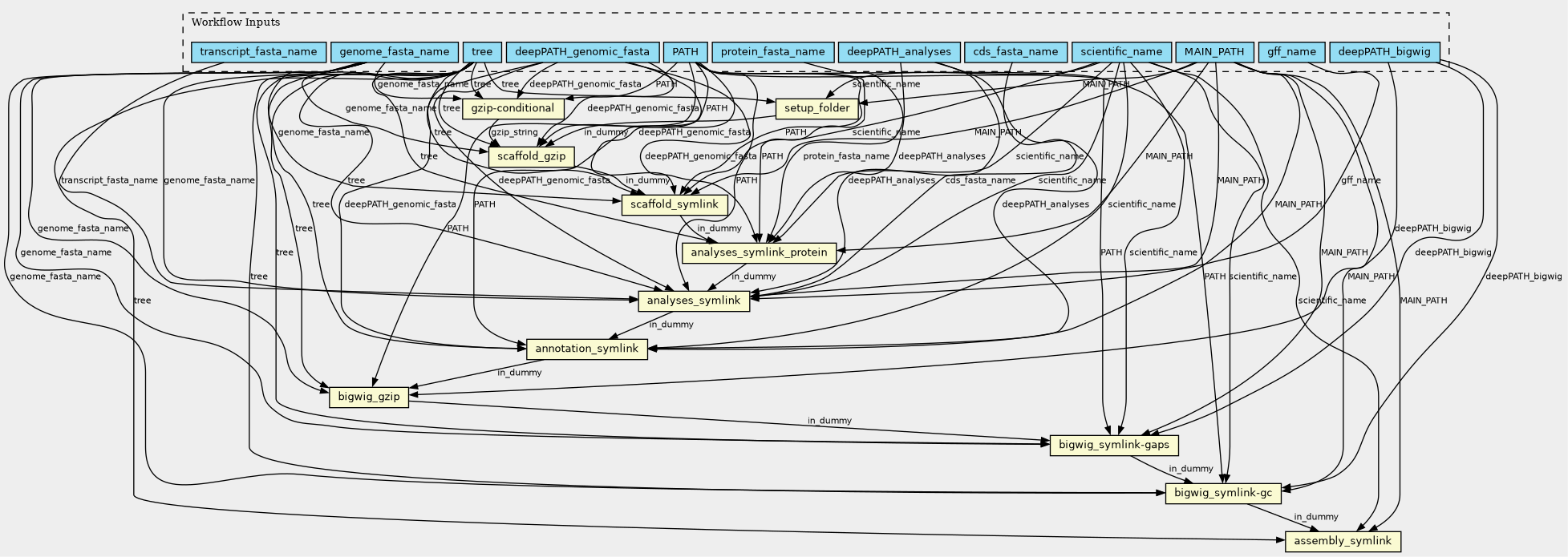Viewport: 1568px width, 557px height.
Task: Click the genome_fasta_name input node
Action: tap(395, 52)
